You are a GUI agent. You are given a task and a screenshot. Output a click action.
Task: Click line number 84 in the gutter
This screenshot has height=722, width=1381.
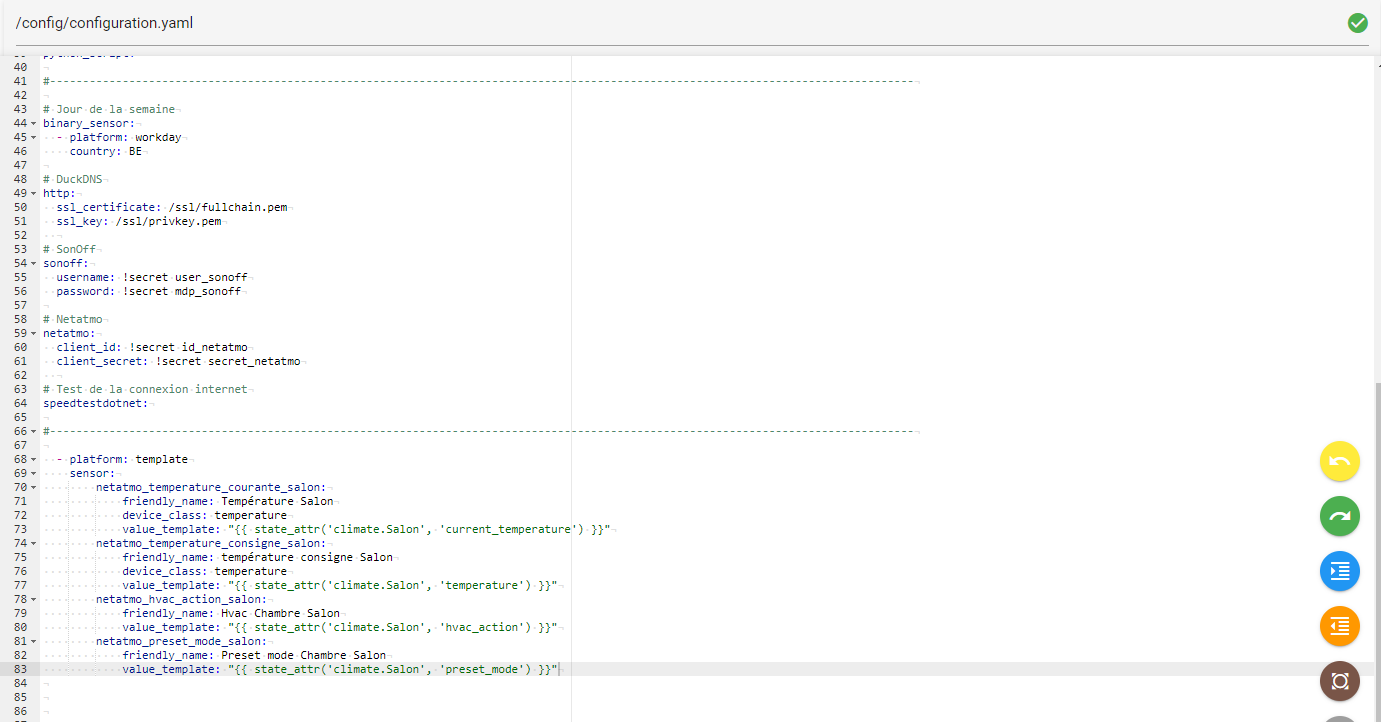point(20,683)
